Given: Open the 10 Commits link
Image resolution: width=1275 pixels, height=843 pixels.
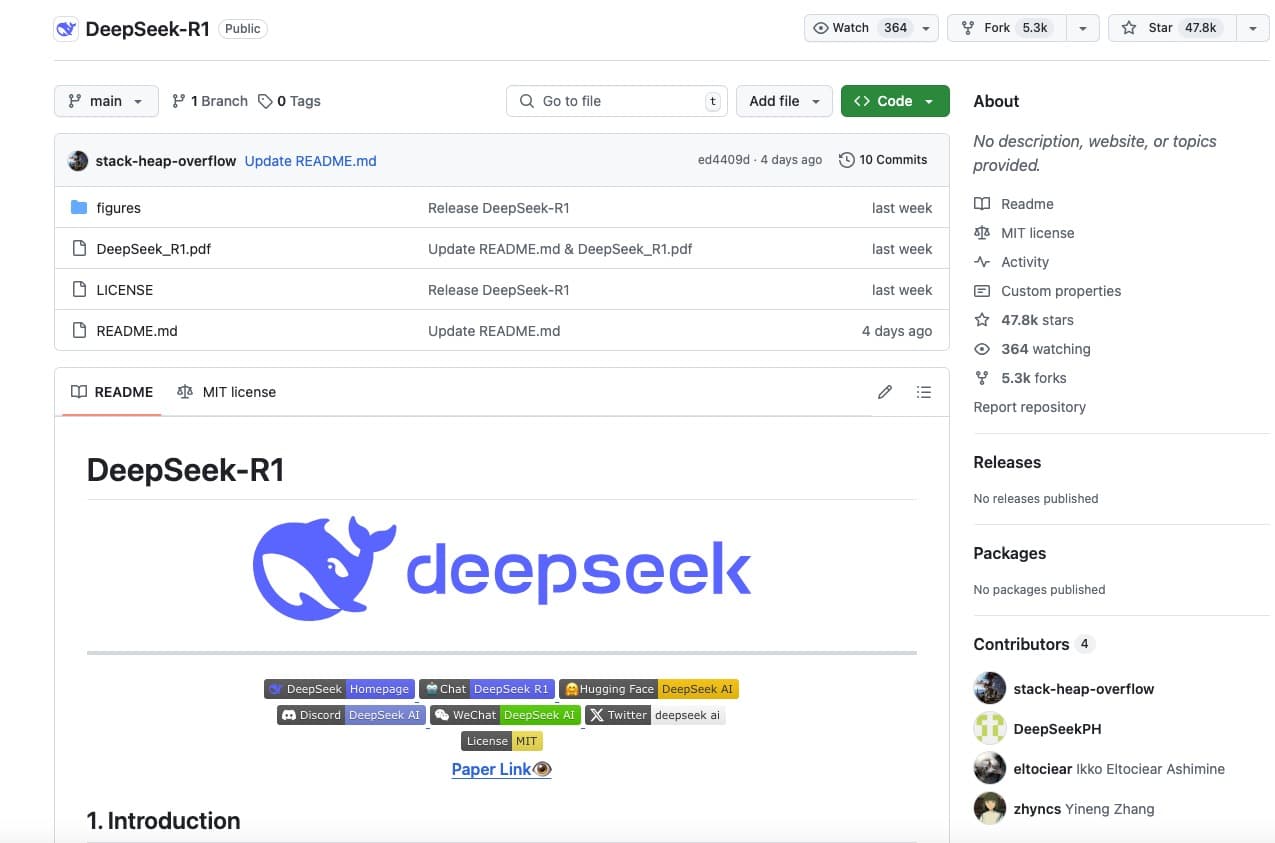Looking at the screenshot, I should 883,160.
